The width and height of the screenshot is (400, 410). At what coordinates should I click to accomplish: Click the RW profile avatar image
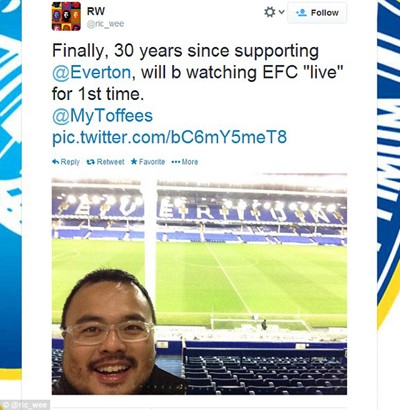pos(66,16)
